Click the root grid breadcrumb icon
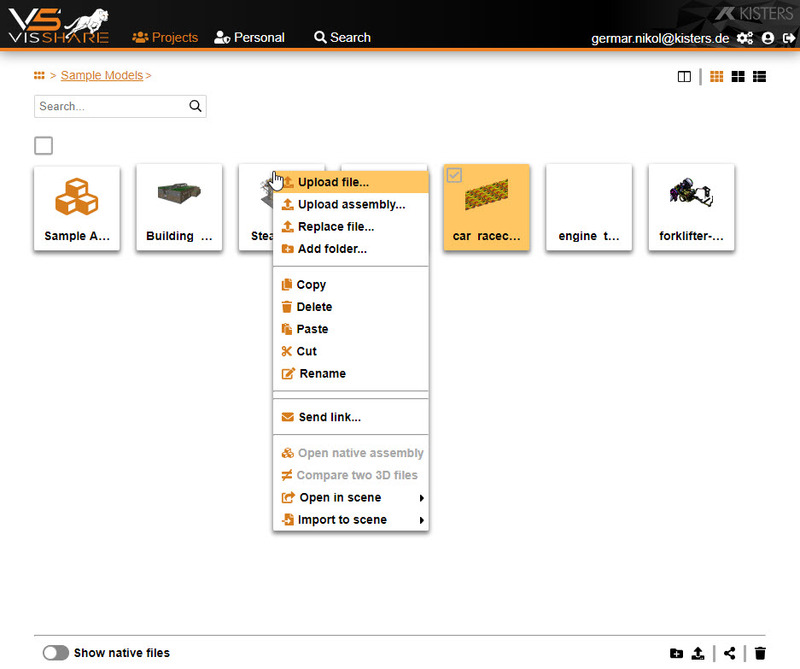The image size is (800, 669). click(x=39, y=76)
